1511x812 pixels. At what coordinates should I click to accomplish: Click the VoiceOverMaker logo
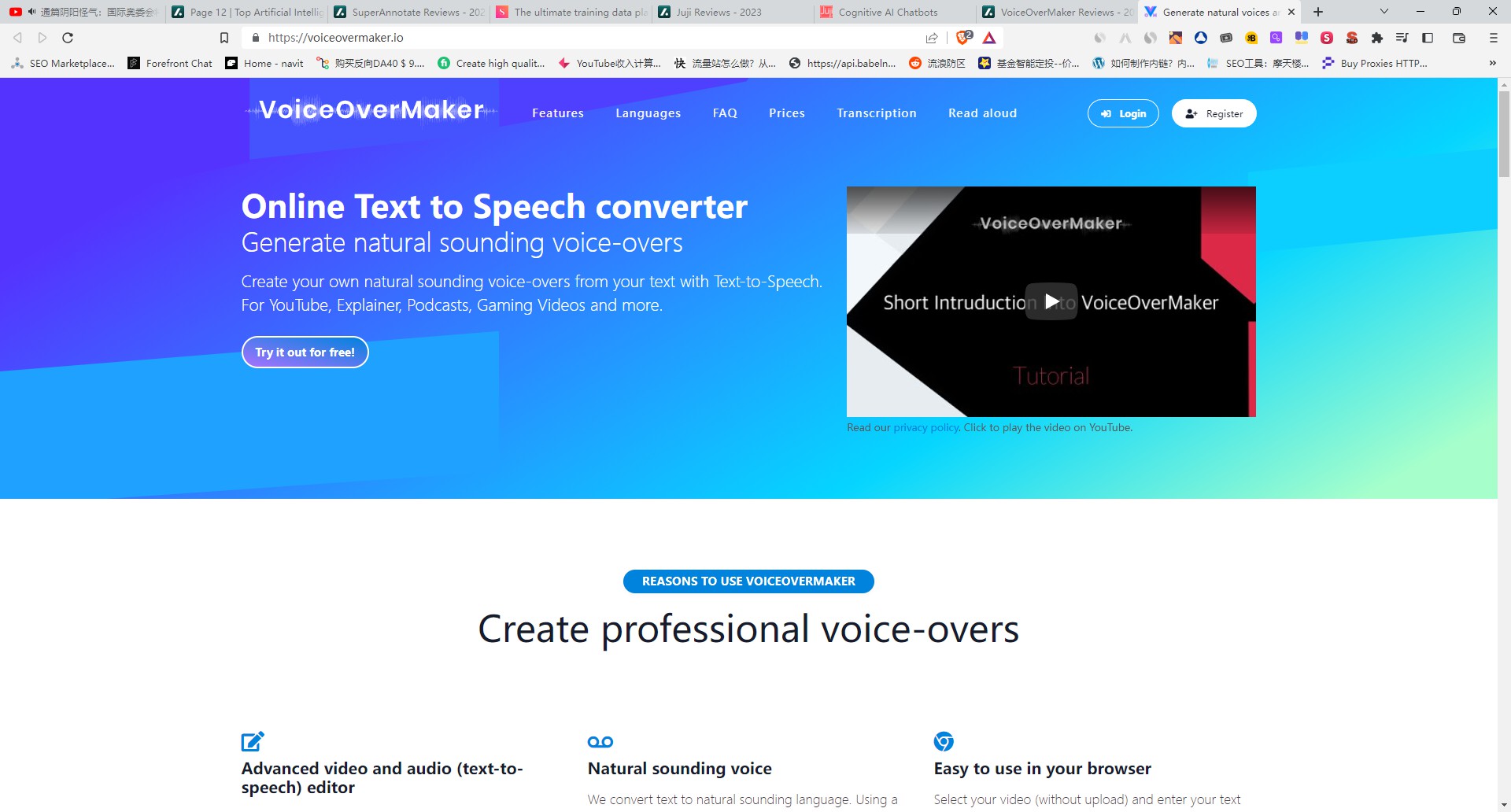371,110
